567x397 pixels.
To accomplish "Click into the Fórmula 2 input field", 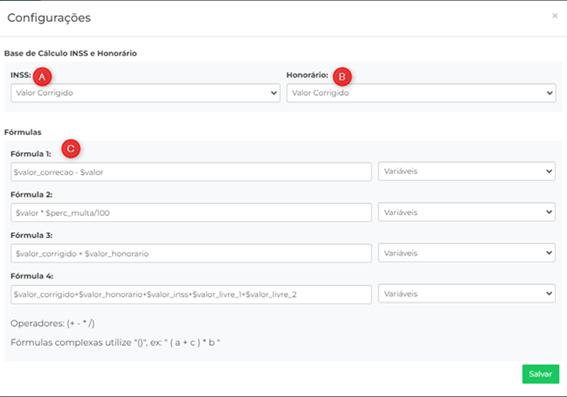I will [x=191, y=213].
